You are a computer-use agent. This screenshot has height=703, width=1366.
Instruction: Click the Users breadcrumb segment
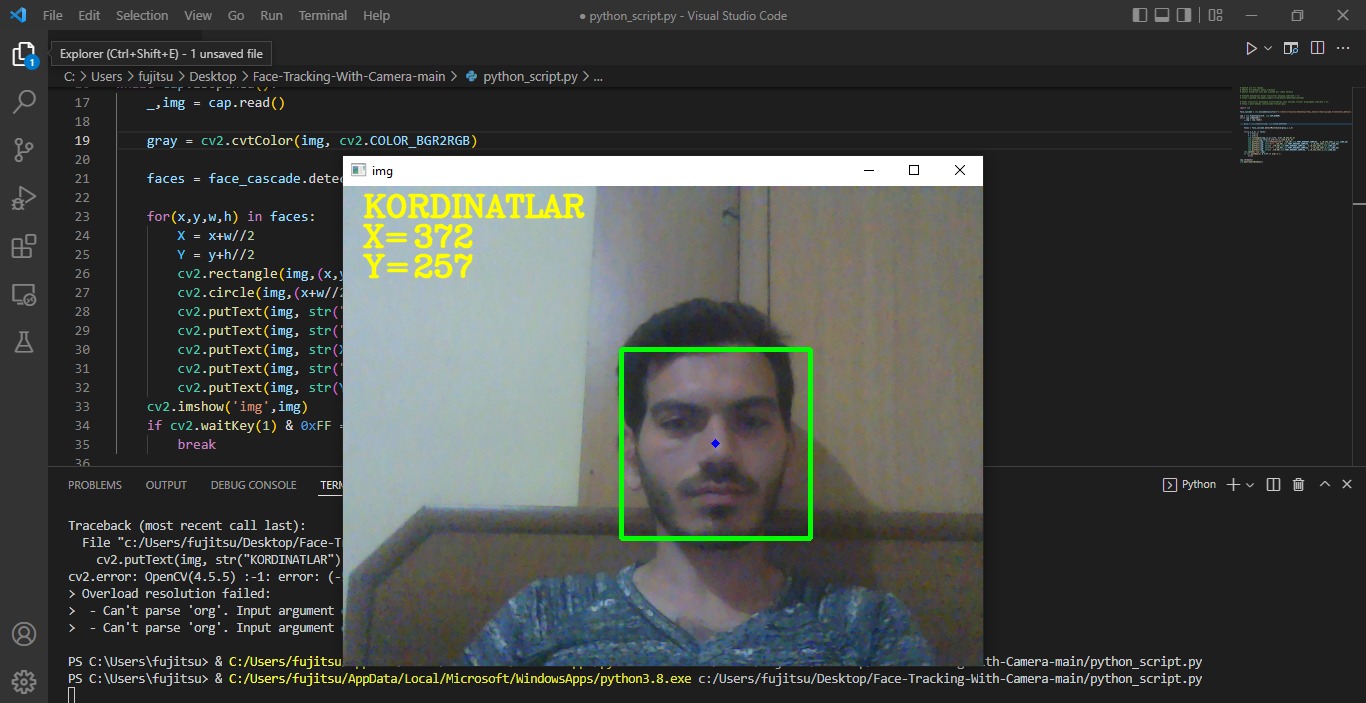tap(106, 76)
